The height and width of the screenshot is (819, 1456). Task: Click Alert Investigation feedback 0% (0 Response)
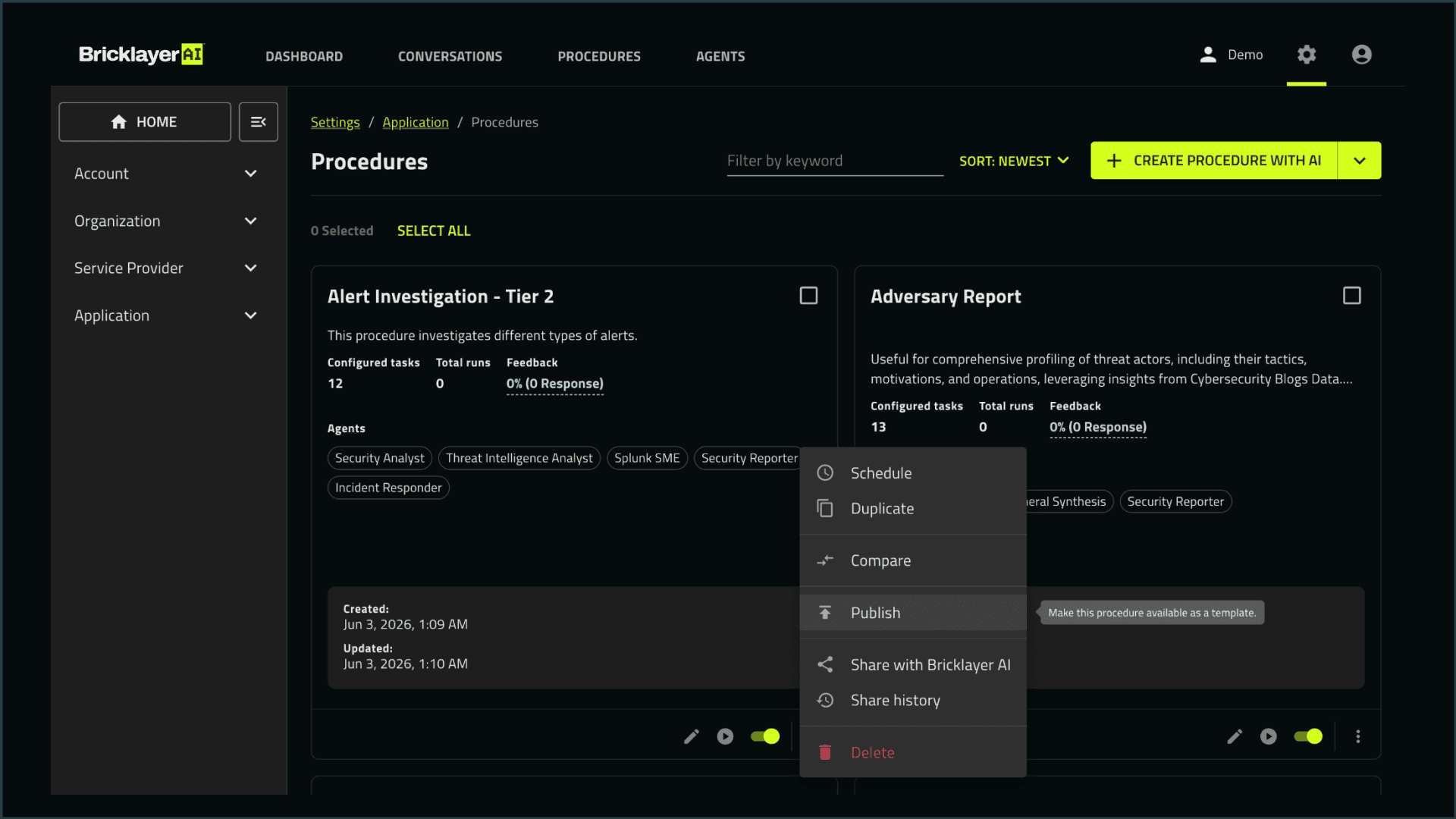[x=555, y=384]
